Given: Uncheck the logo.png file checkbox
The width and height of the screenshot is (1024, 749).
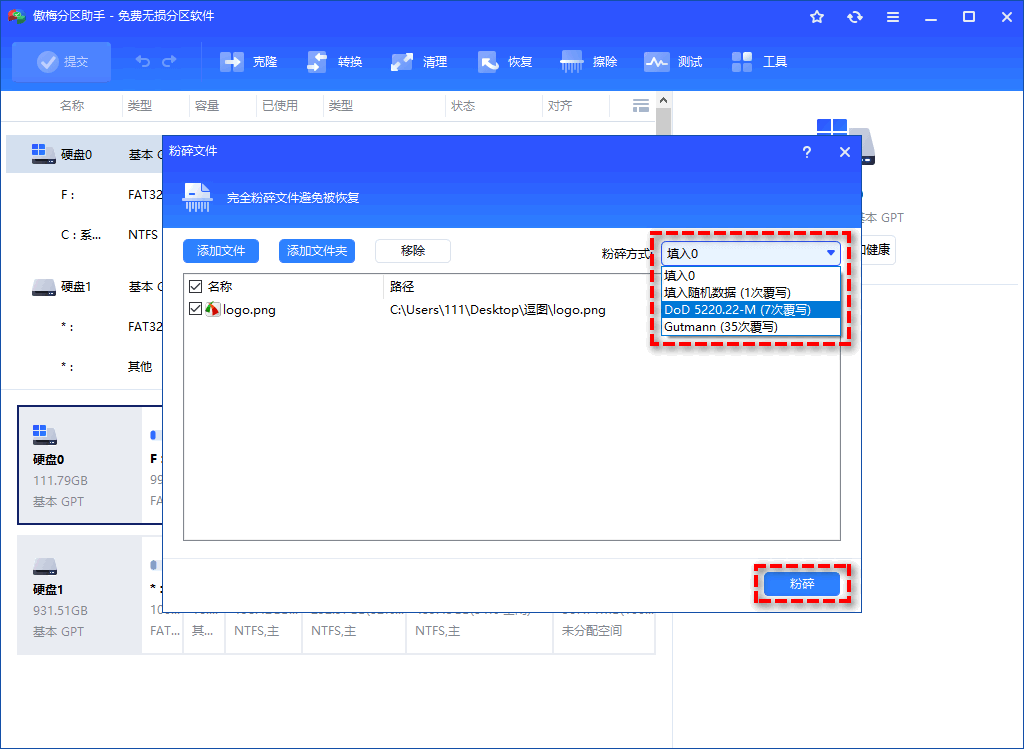Looking at the screenshot, I should 196,310.
